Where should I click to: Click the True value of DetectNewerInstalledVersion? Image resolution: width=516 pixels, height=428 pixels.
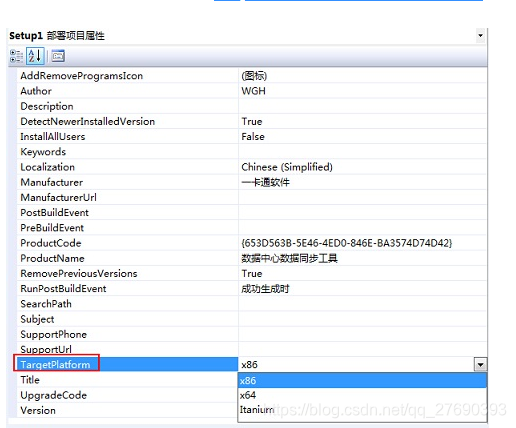252,121
